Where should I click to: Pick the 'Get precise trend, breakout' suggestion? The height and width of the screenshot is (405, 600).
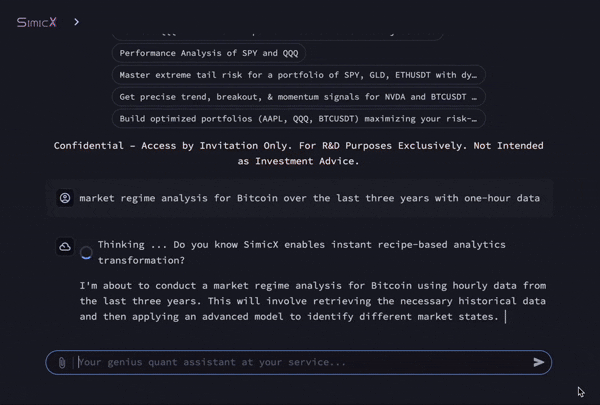pos(298,96)
